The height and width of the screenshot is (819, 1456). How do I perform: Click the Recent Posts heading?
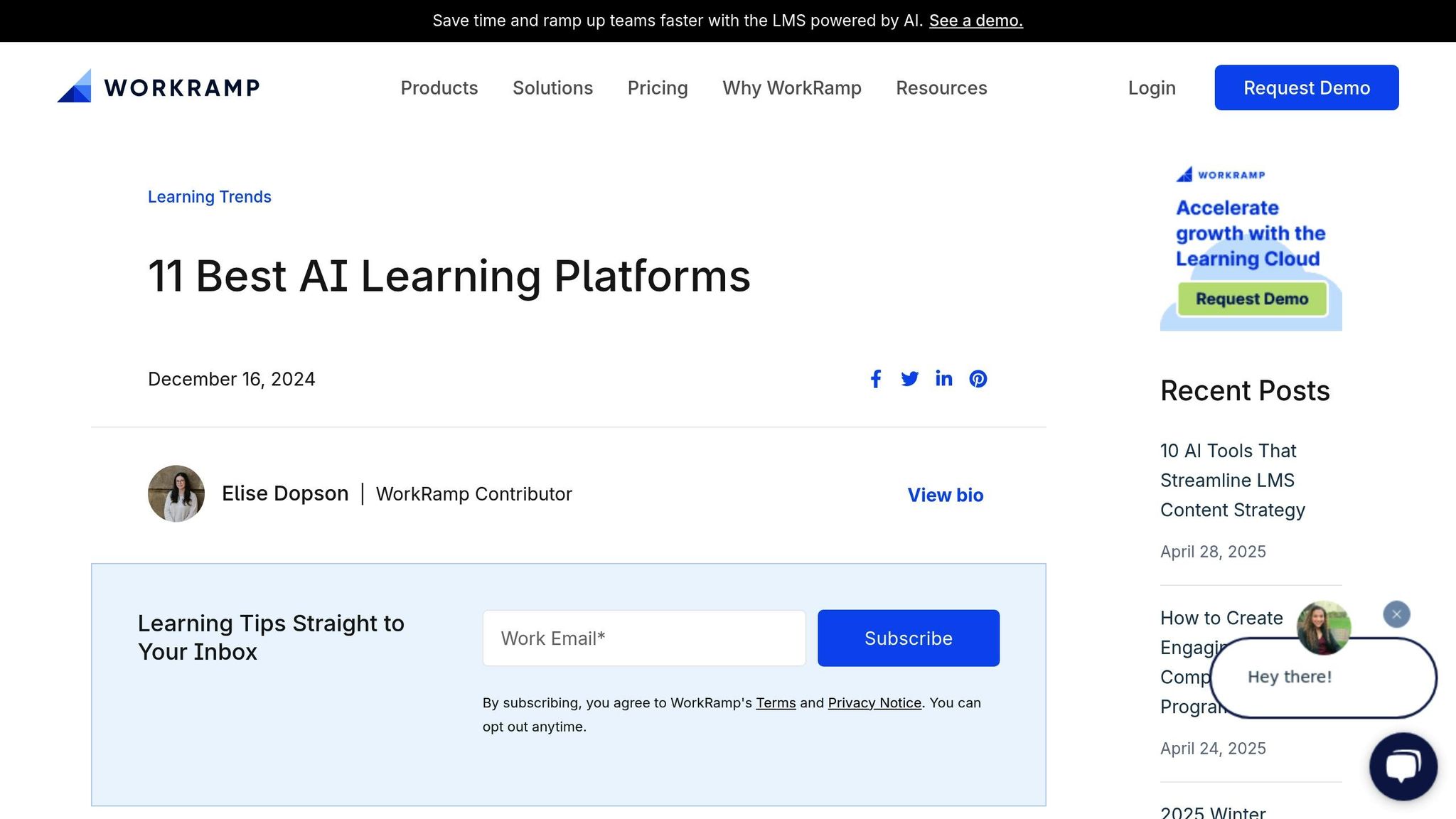coord(1245,390)
